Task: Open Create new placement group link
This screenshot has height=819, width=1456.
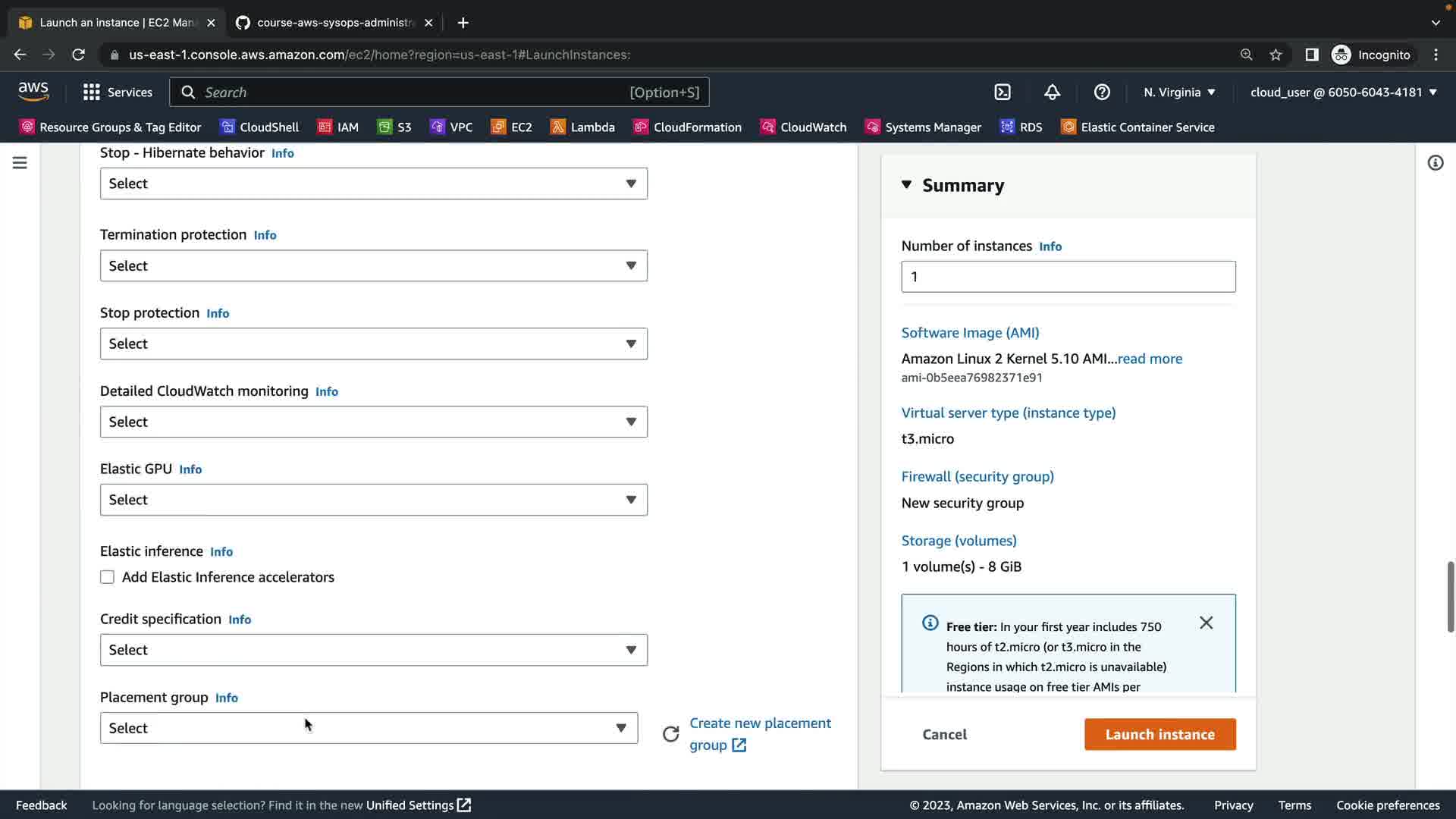Action: [x=760, y=723]
